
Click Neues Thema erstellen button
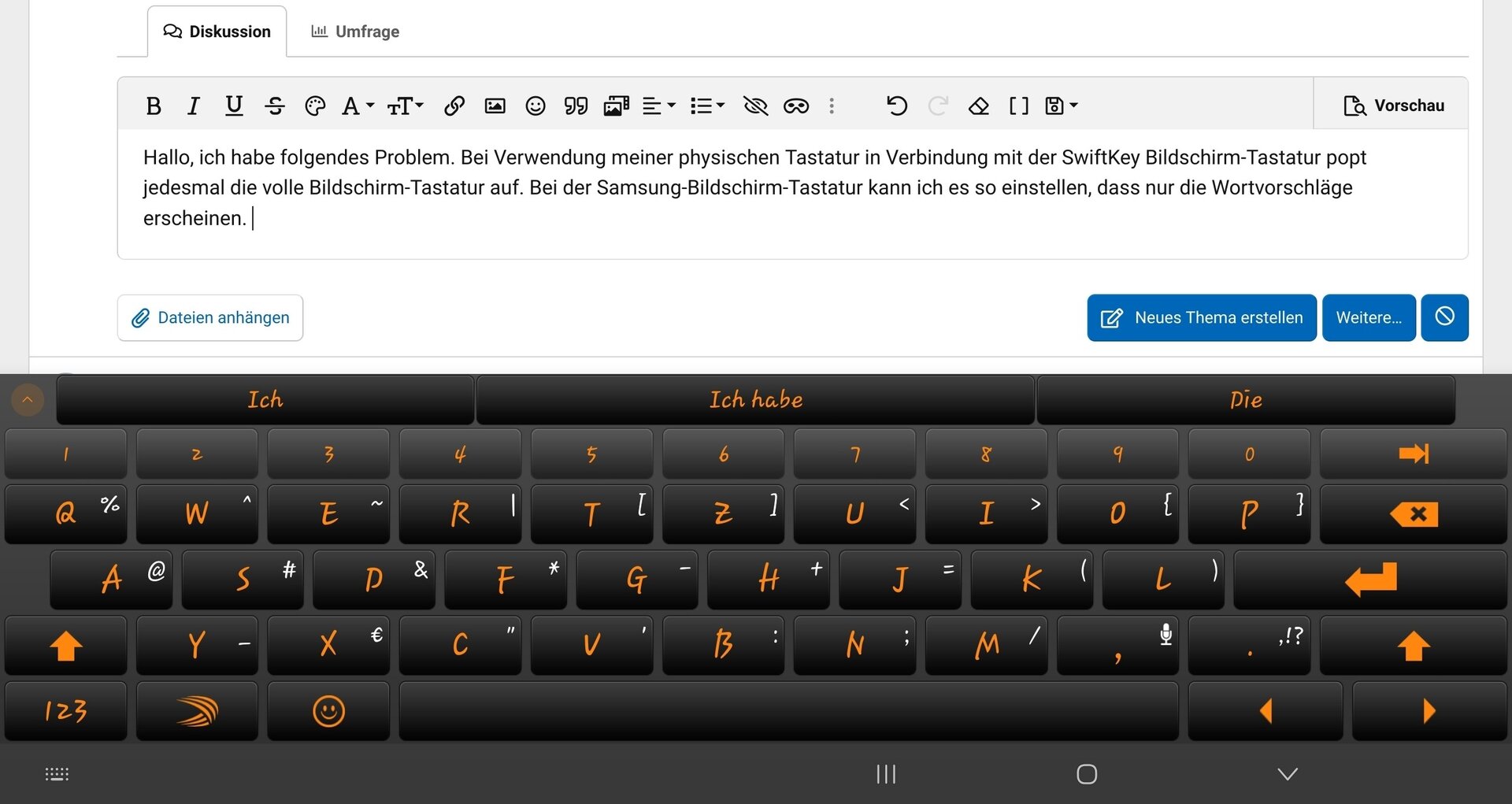[1201, 317]
